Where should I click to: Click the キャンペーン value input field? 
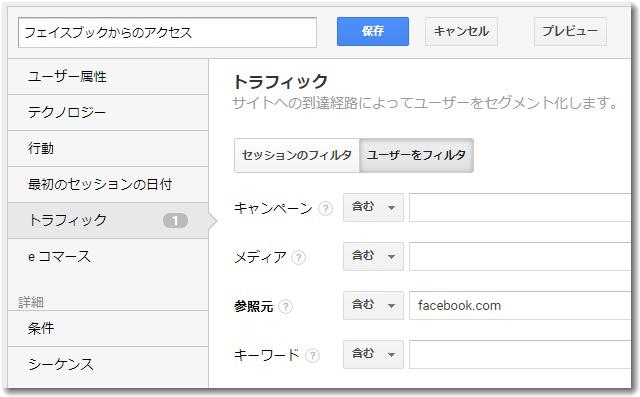click(x=520, y=207)
